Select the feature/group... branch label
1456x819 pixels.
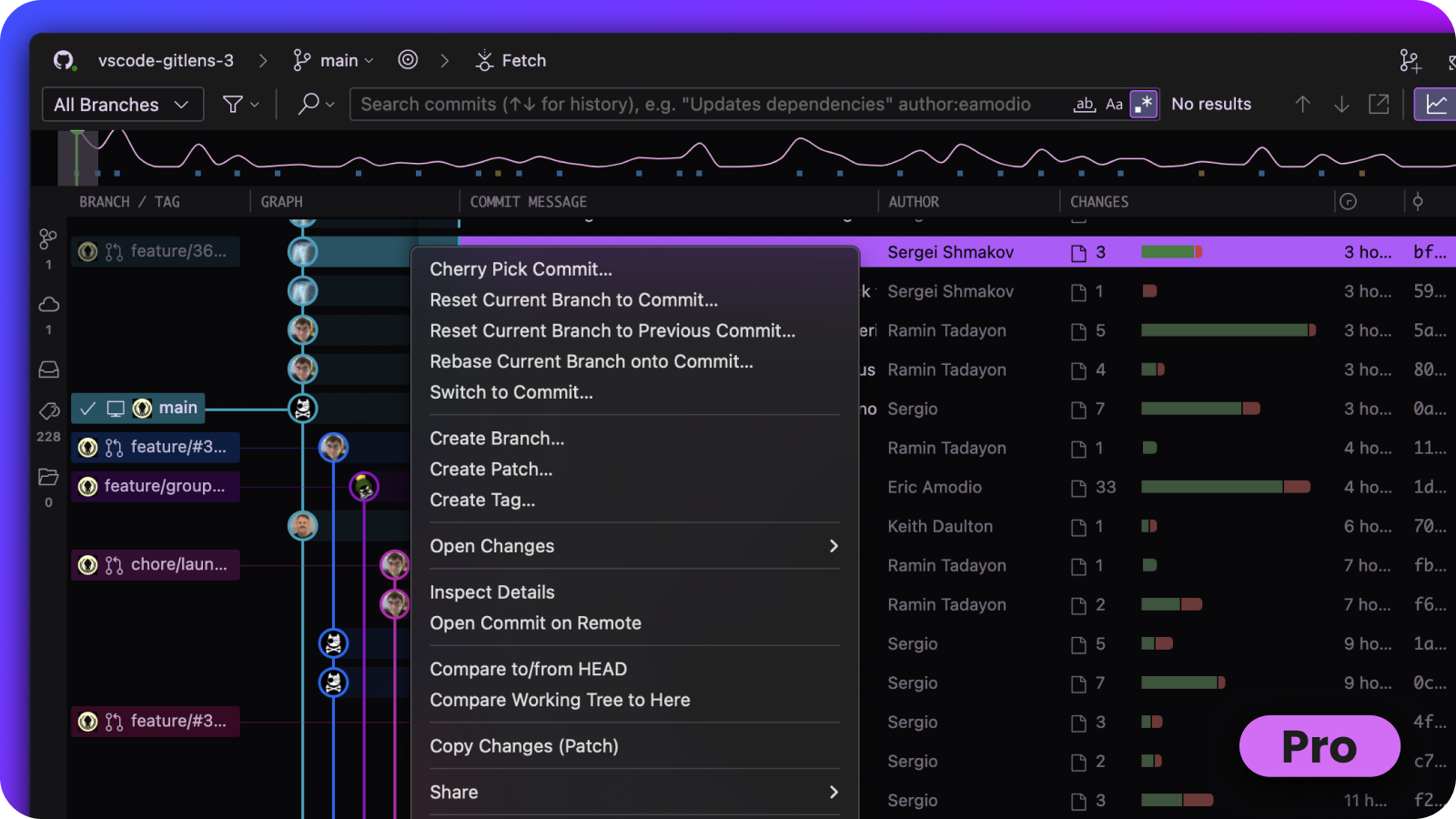click(x=156, y=486)
